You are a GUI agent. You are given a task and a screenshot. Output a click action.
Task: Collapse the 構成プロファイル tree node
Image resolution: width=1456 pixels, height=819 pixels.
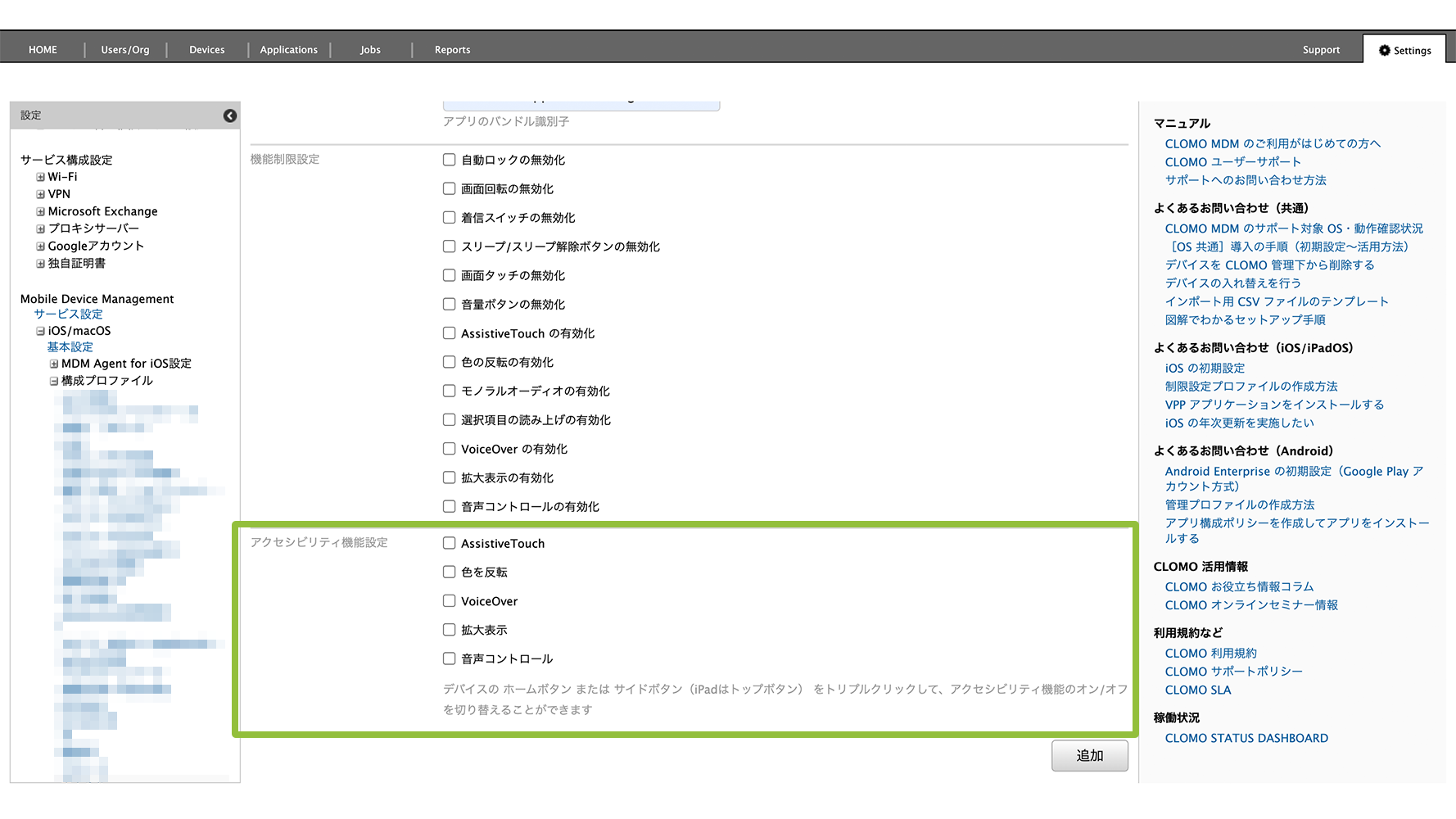pos(53,381)
